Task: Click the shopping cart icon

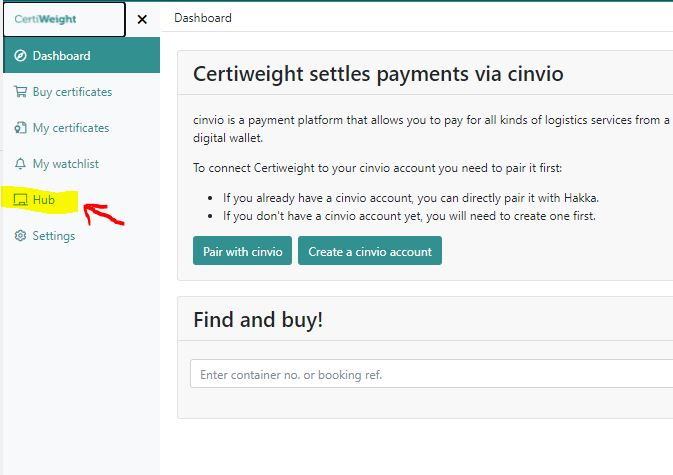Action: point(20,92)
